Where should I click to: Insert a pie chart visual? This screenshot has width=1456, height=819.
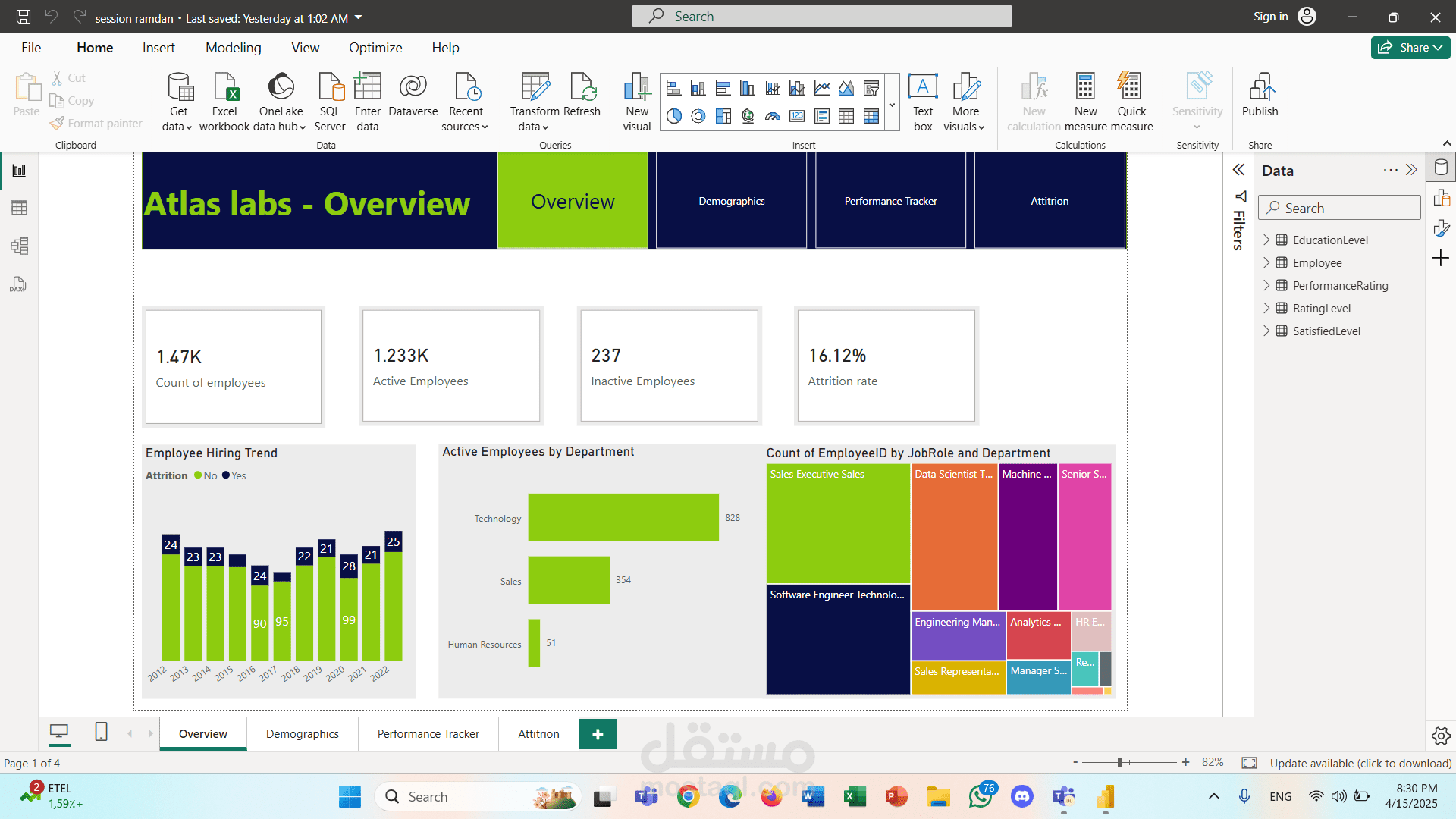673,116
